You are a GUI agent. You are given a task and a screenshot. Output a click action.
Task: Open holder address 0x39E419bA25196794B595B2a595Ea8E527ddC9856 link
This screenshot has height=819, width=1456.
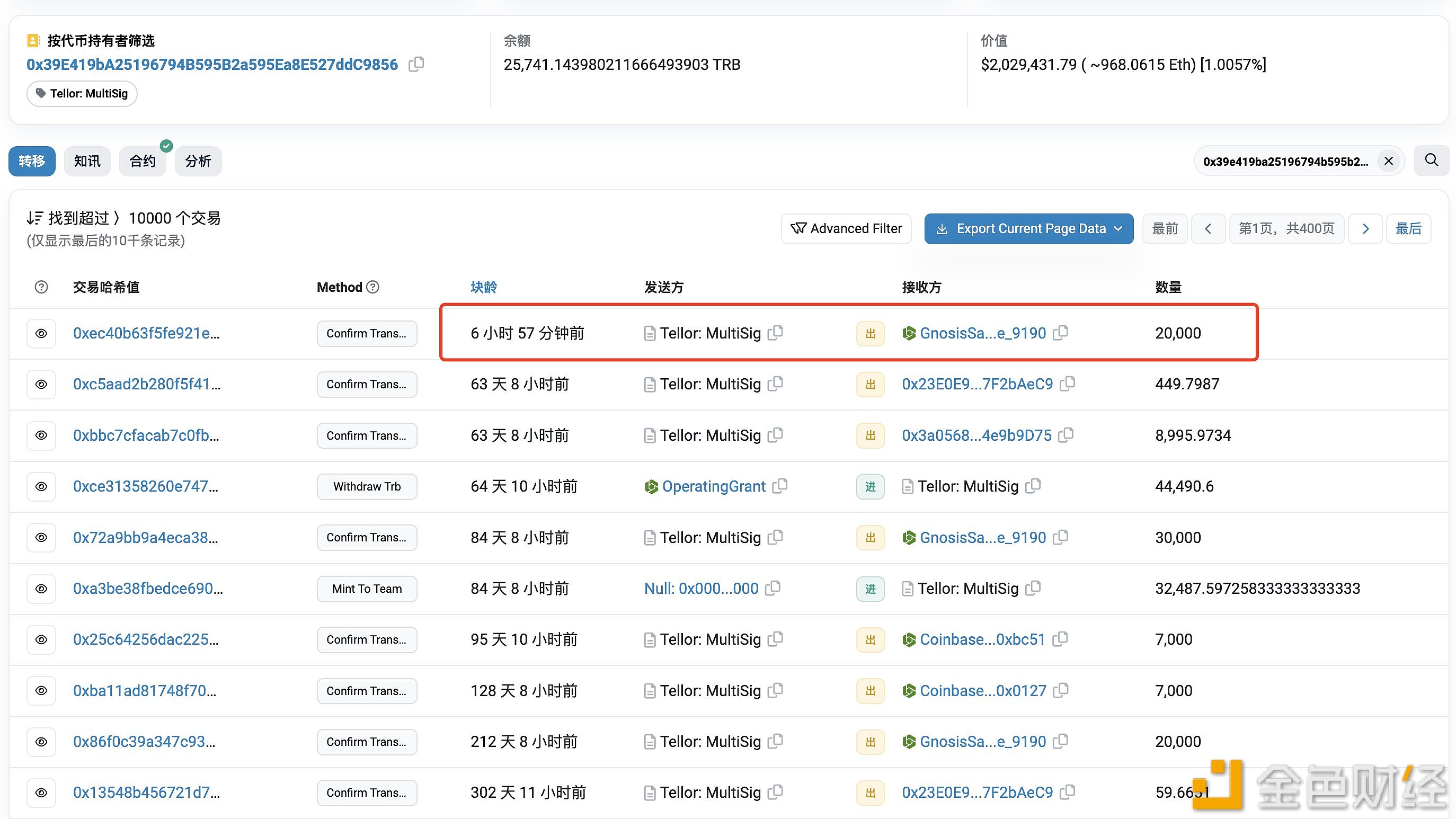(212, 65)
